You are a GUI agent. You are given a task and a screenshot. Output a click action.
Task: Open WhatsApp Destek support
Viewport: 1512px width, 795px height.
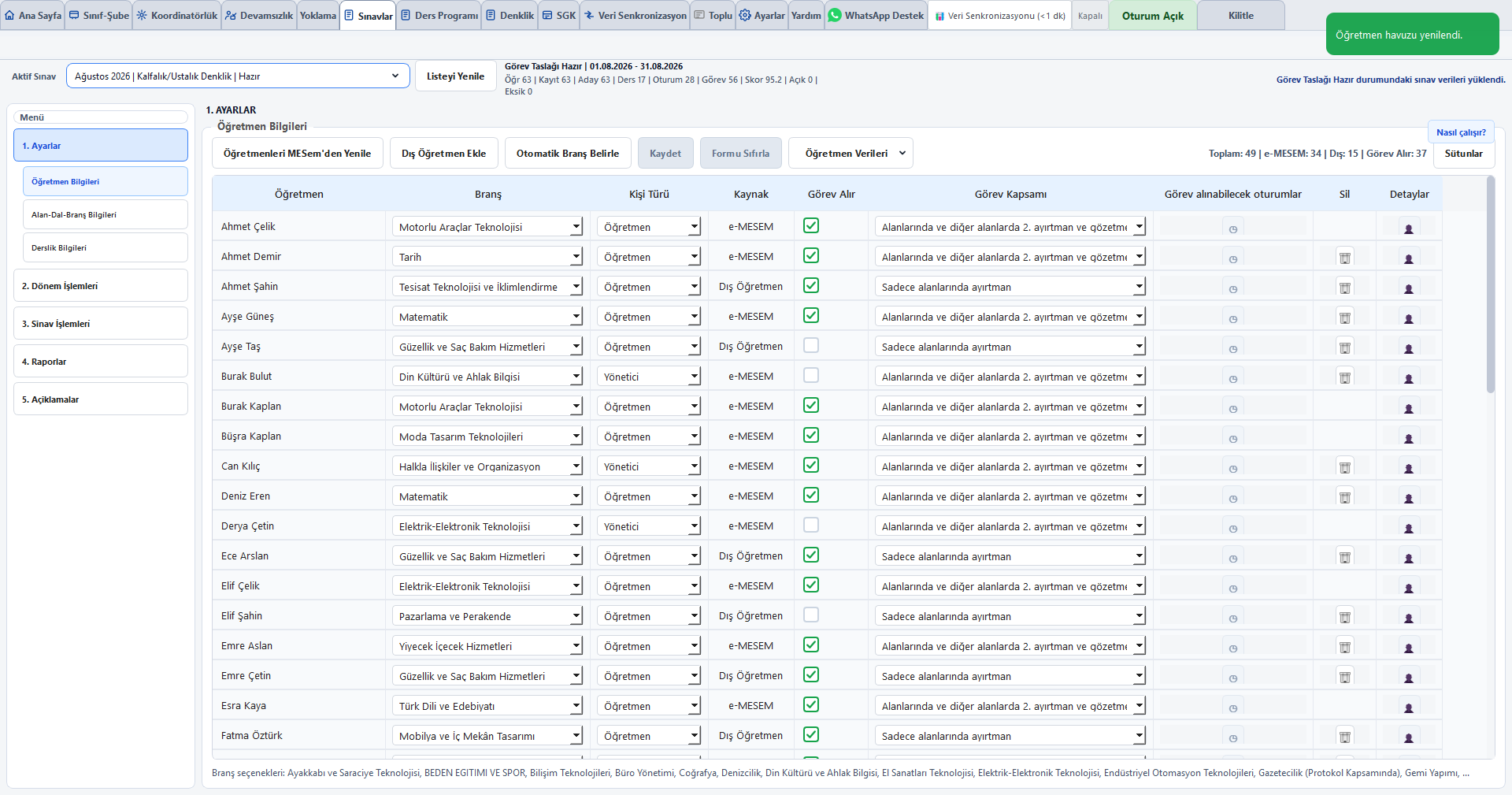876,16
